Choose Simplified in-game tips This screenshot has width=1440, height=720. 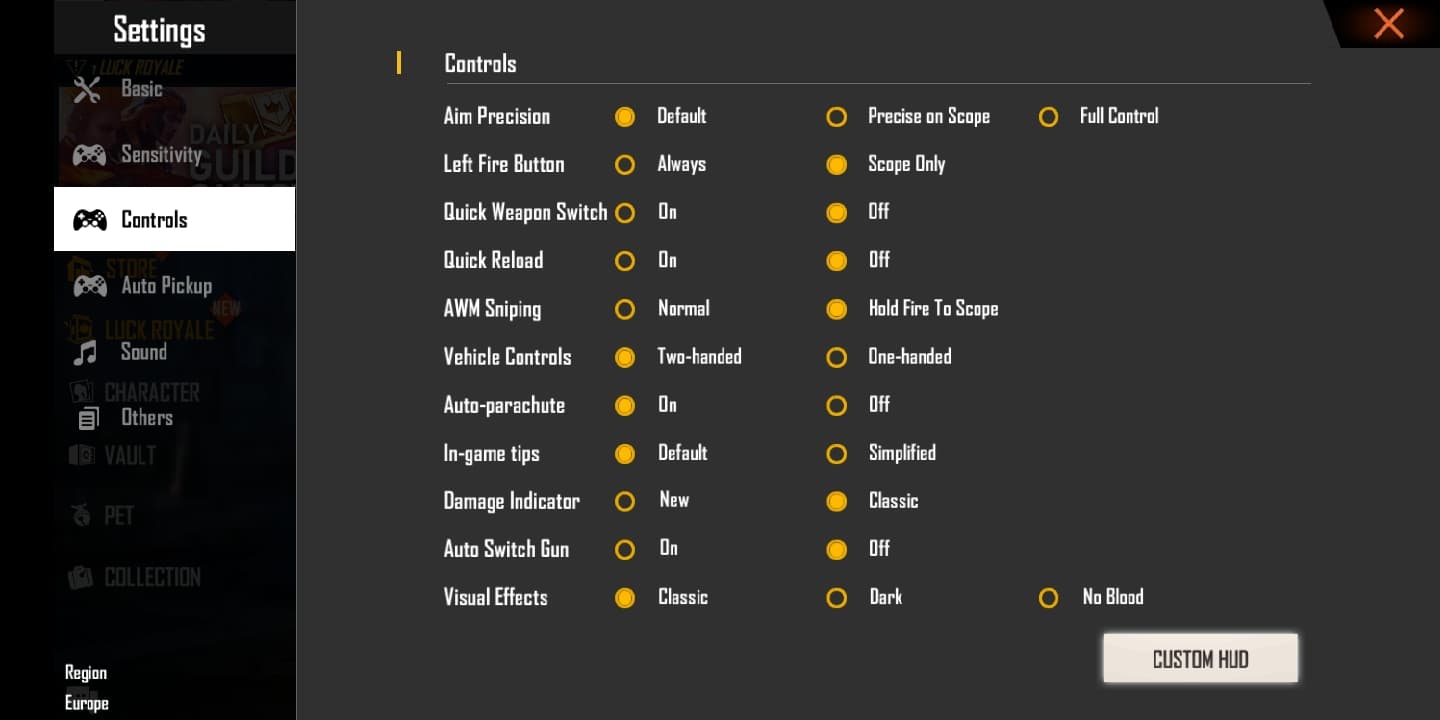point(837,454)
